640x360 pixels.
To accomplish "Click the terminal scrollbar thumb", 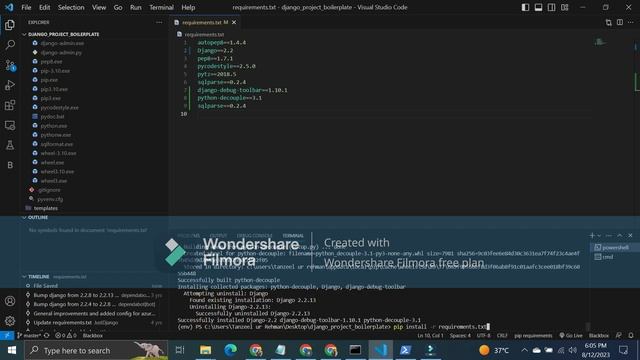I will coord(588,327).
